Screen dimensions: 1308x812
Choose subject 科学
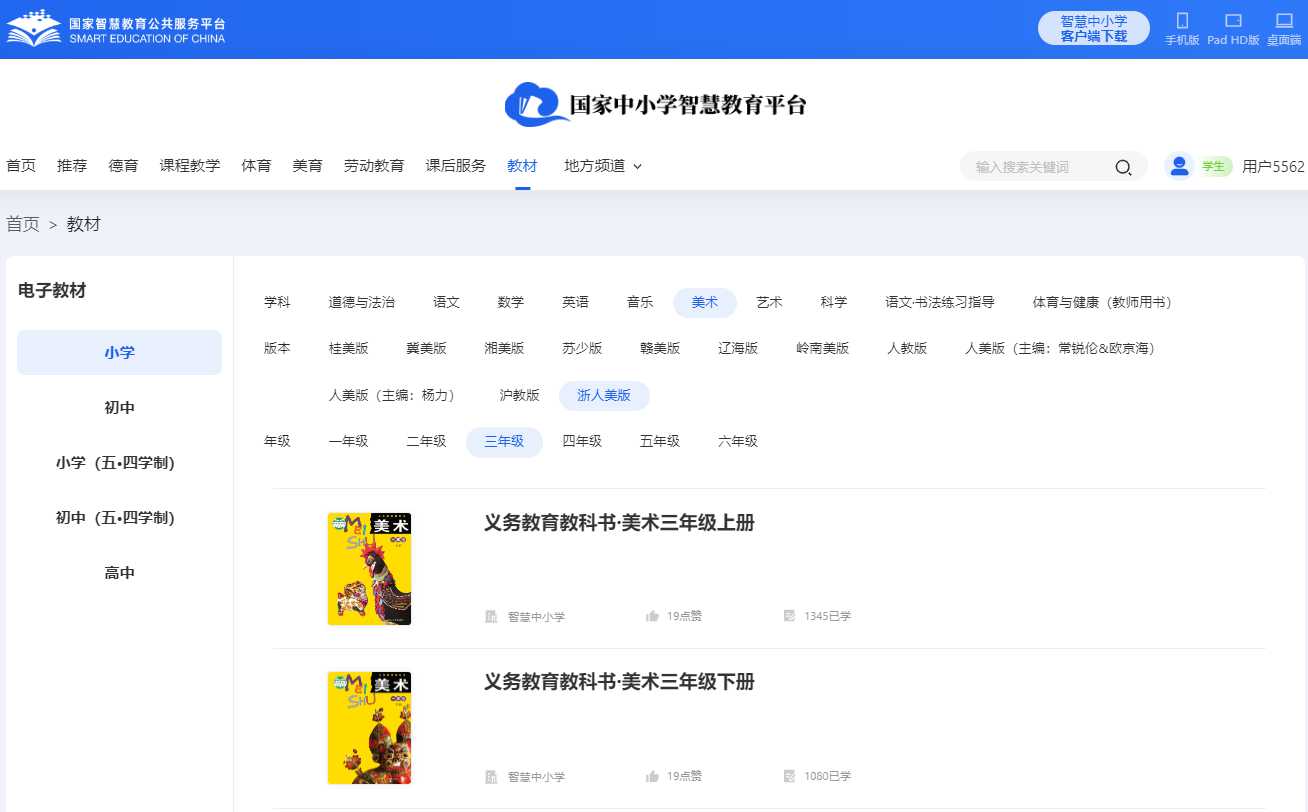pyautogui.click(x=833, y=302)
